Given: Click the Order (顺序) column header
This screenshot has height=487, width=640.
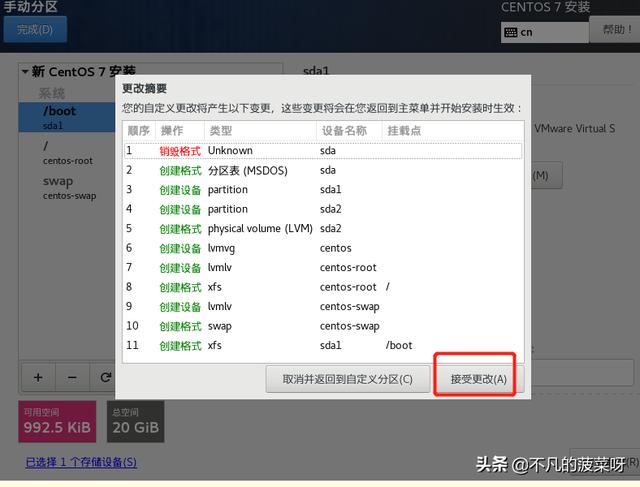Looking at the screenshot, I should point(138,131).
